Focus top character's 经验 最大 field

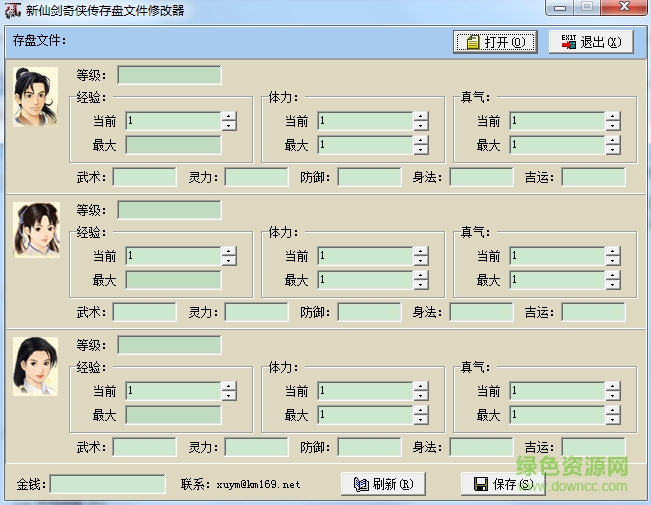173,145
